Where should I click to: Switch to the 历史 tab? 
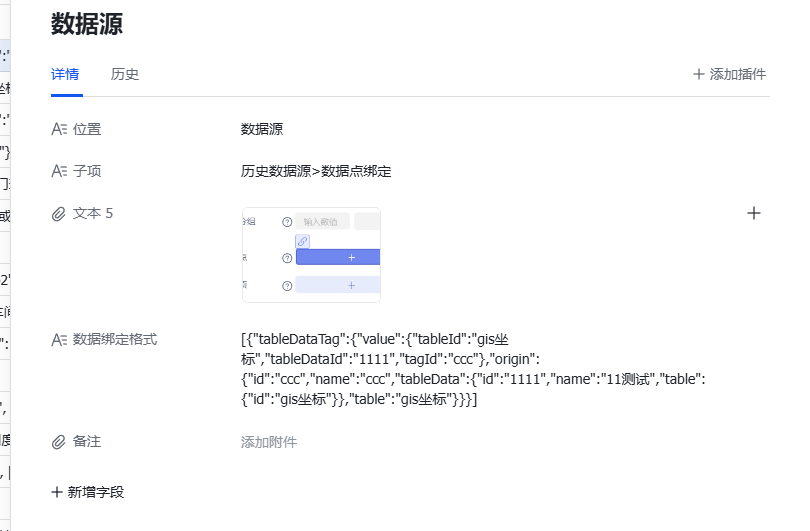[125, 74]
